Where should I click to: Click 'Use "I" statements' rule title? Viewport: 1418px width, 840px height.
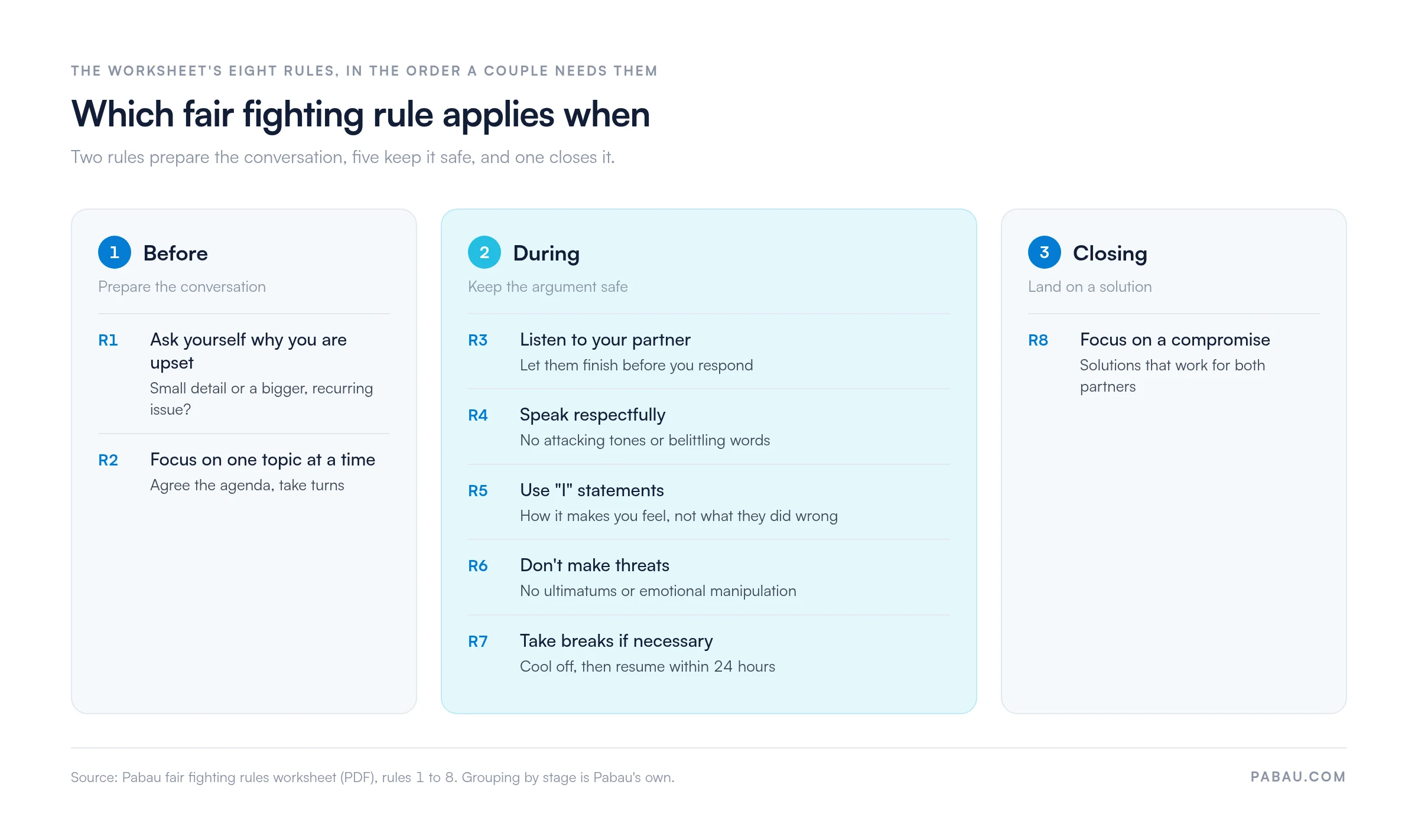pyautogui.click(x=592, y=490)
